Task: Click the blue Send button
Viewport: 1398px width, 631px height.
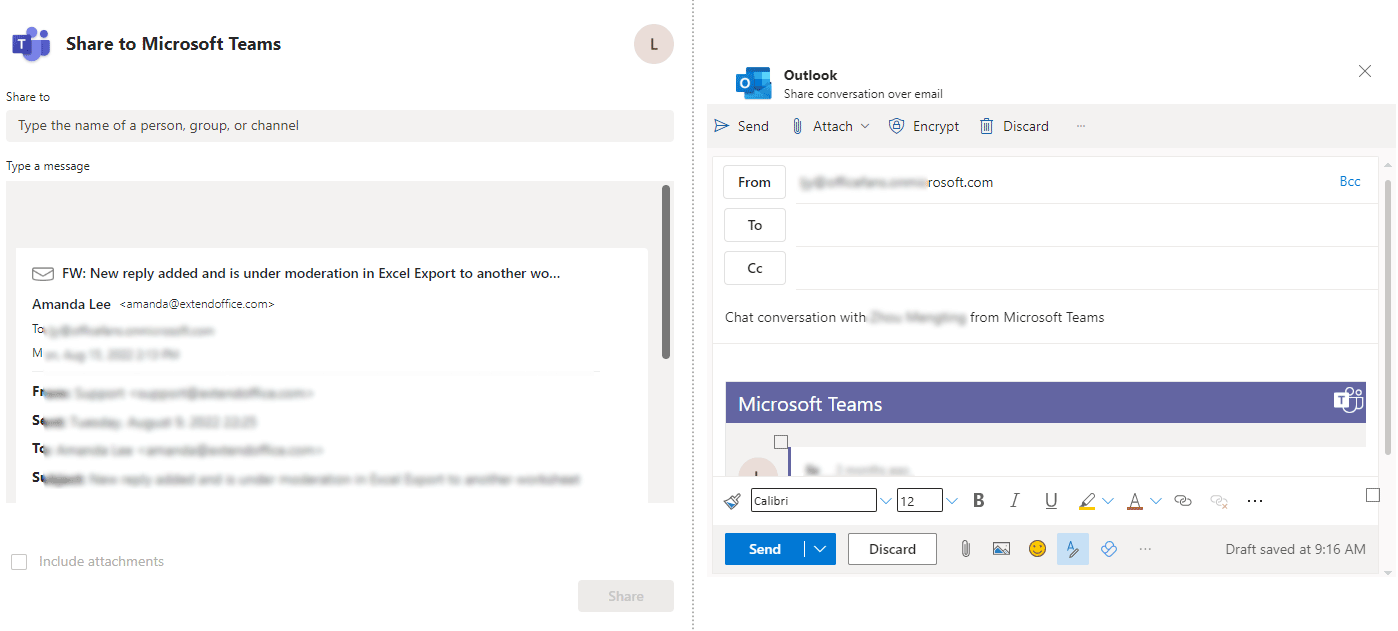Action: click(x=765, y=549)
